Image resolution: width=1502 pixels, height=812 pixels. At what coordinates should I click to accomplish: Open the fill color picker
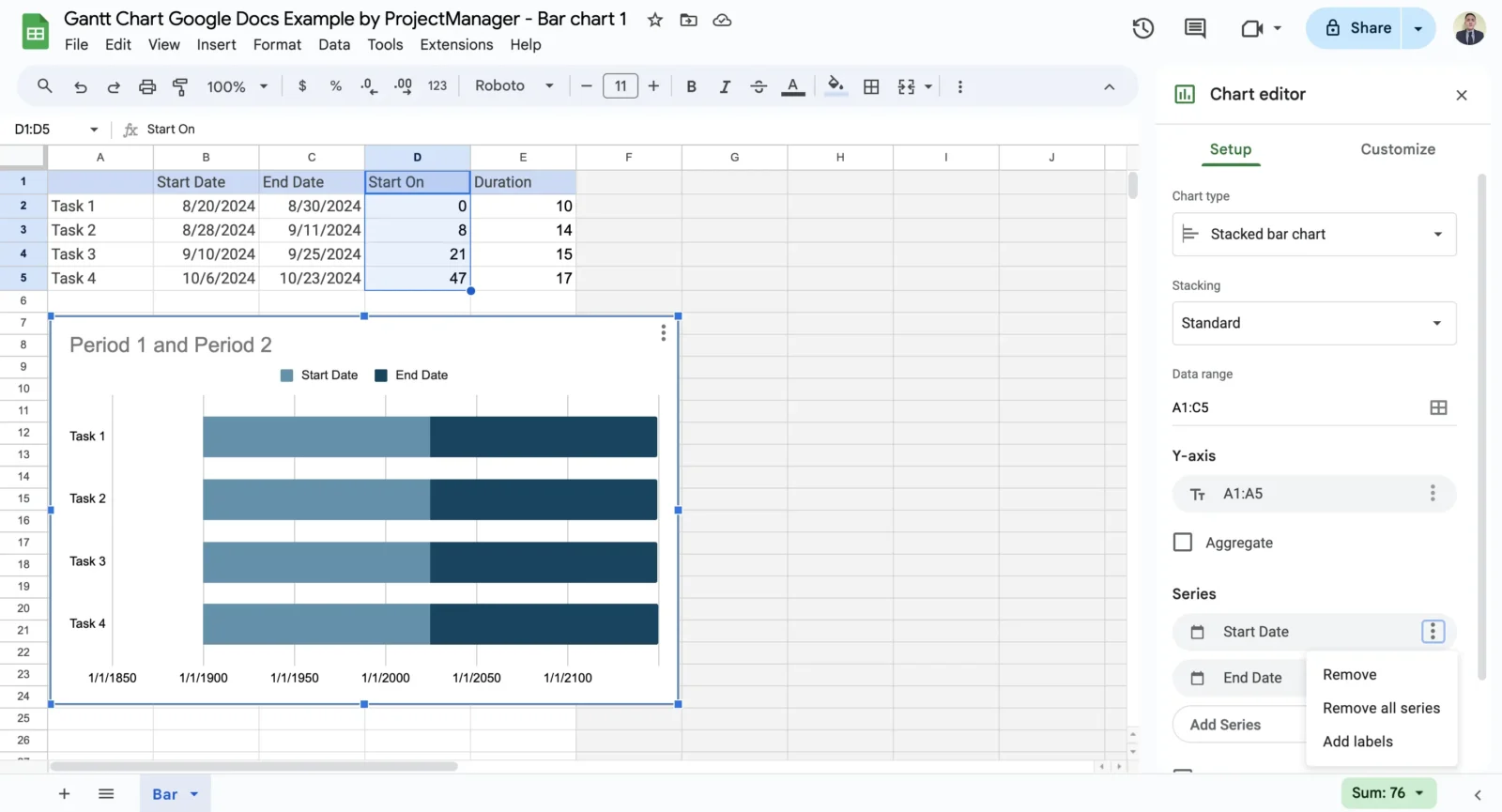[x=835, y=86]
